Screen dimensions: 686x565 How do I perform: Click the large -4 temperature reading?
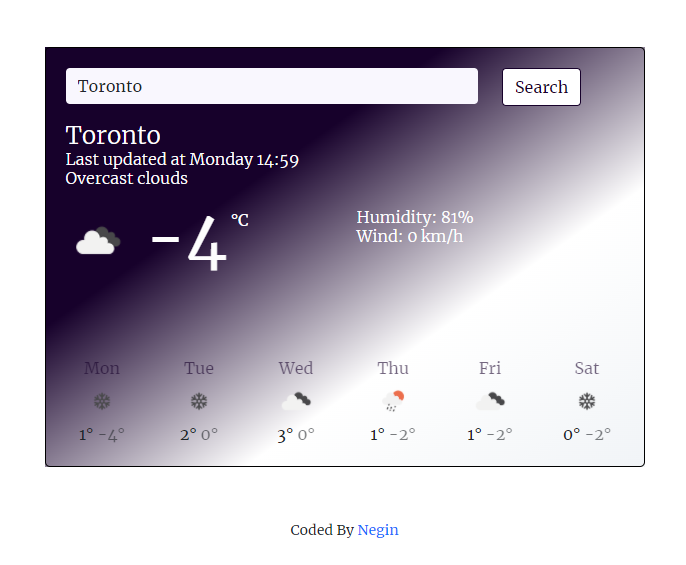pyautogui.click(x=190, y=244)
